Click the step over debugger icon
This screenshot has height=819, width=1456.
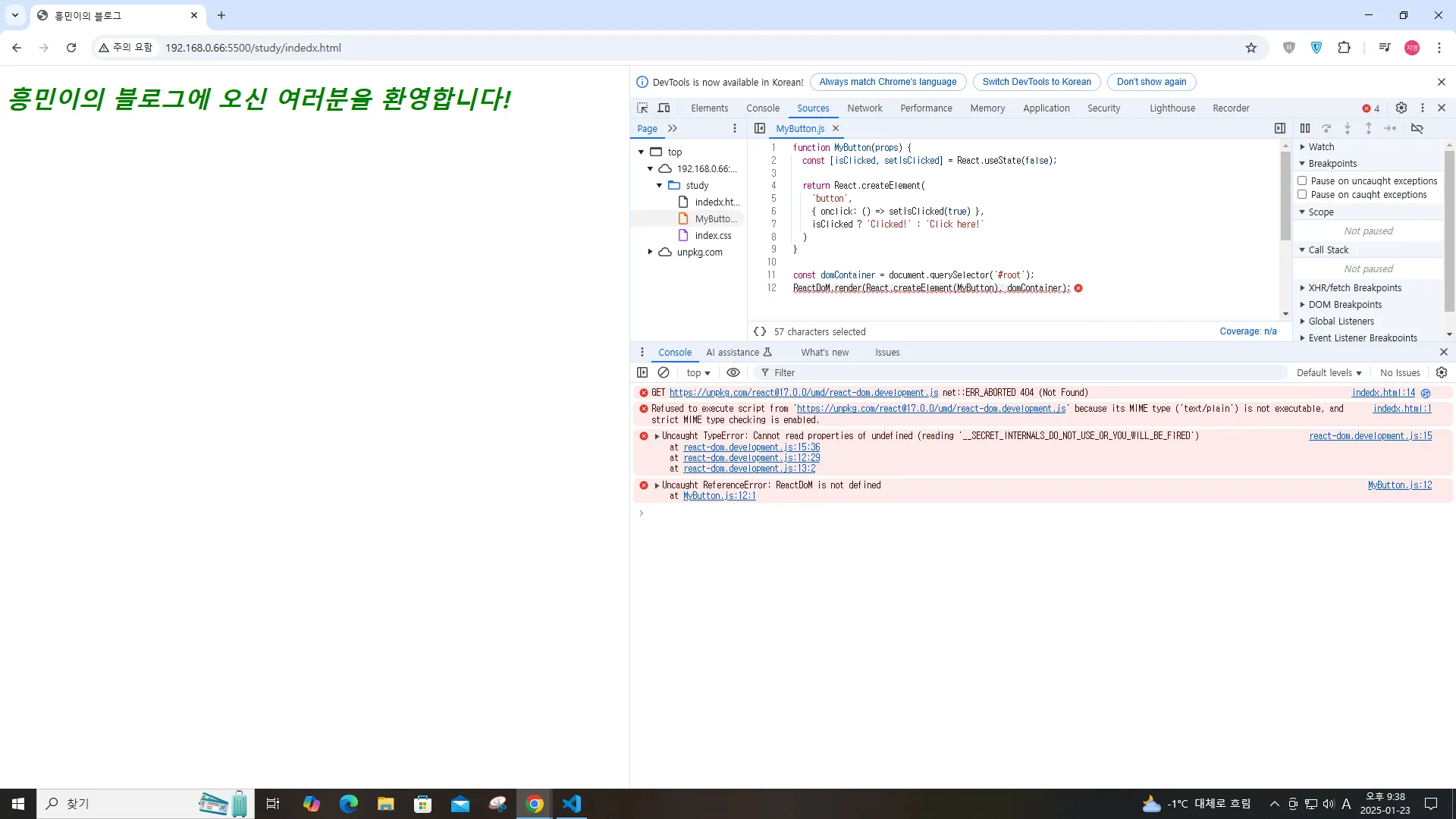1326,128
